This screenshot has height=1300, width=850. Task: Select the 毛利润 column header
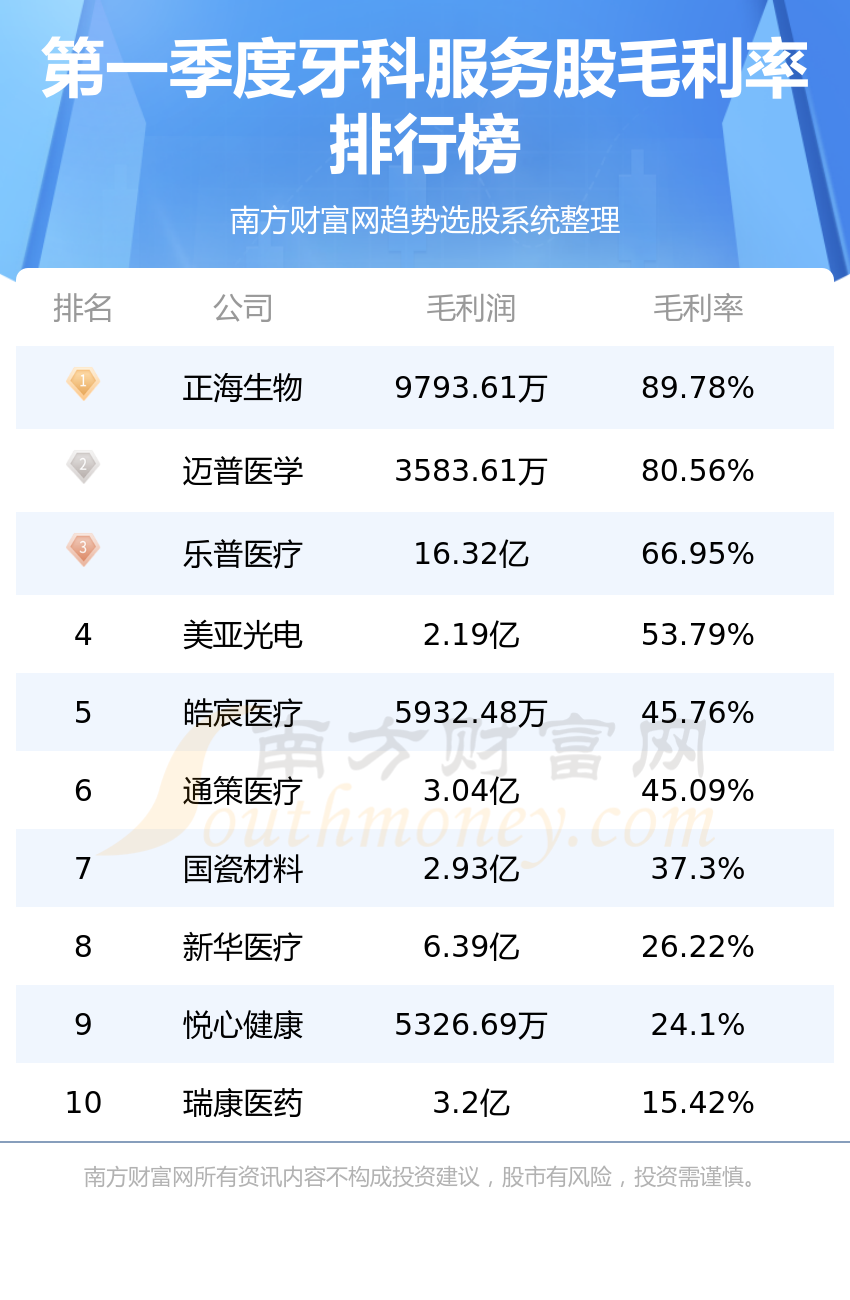point(471,308)
